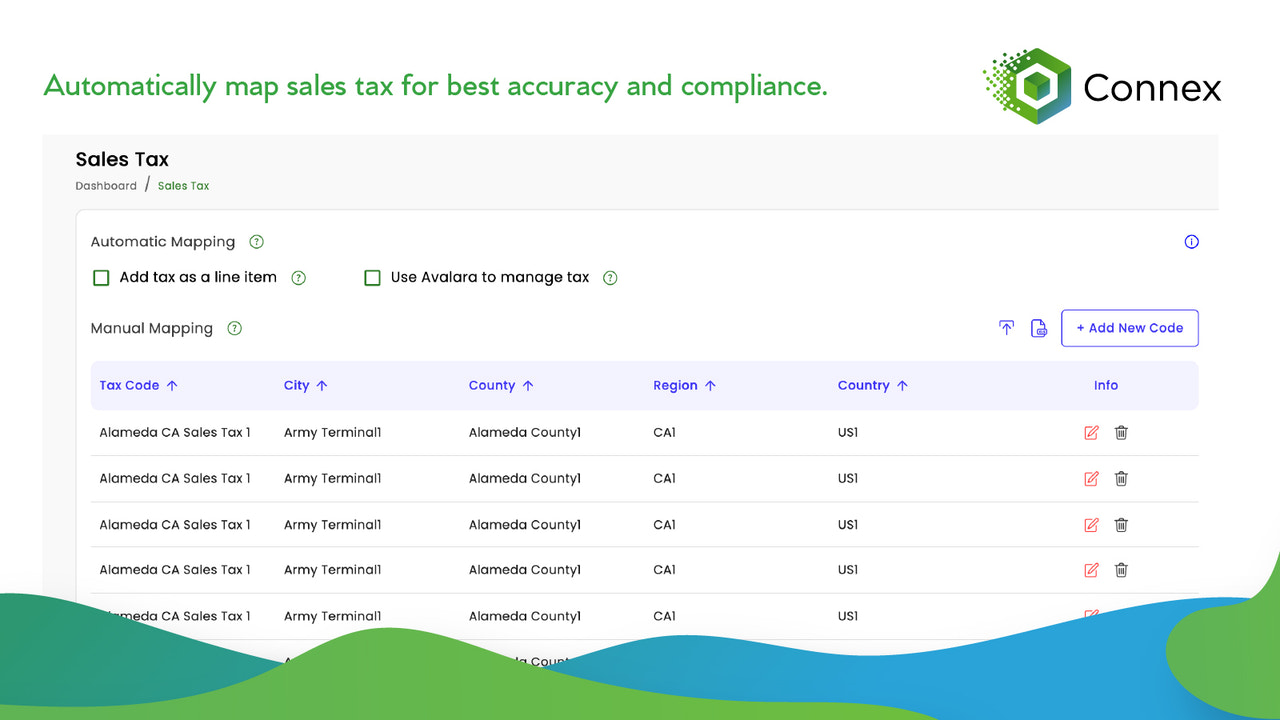Sort by Country using its arrow

point(901,385)
